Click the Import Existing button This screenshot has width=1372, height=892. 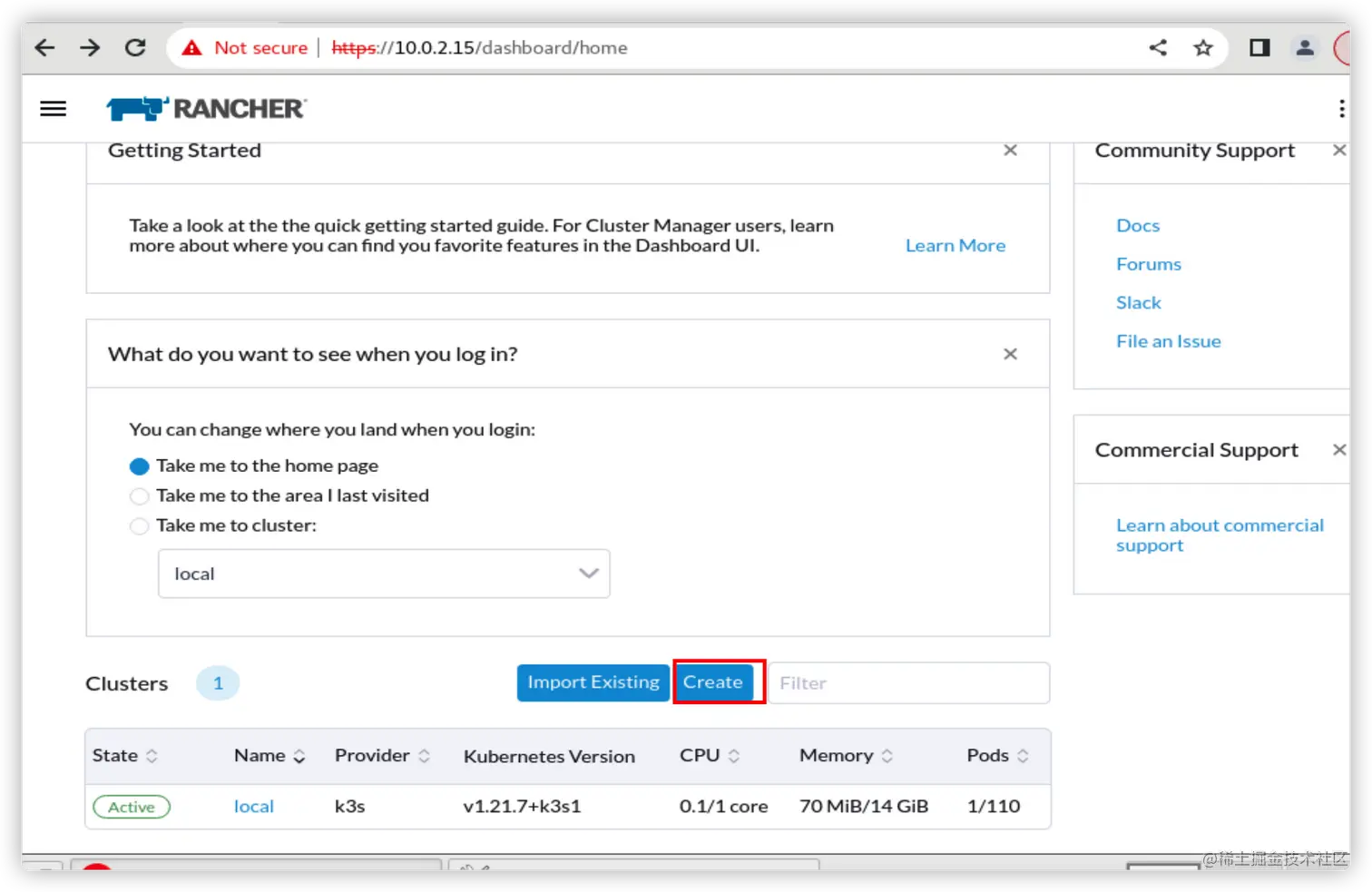tap(593, 682)
